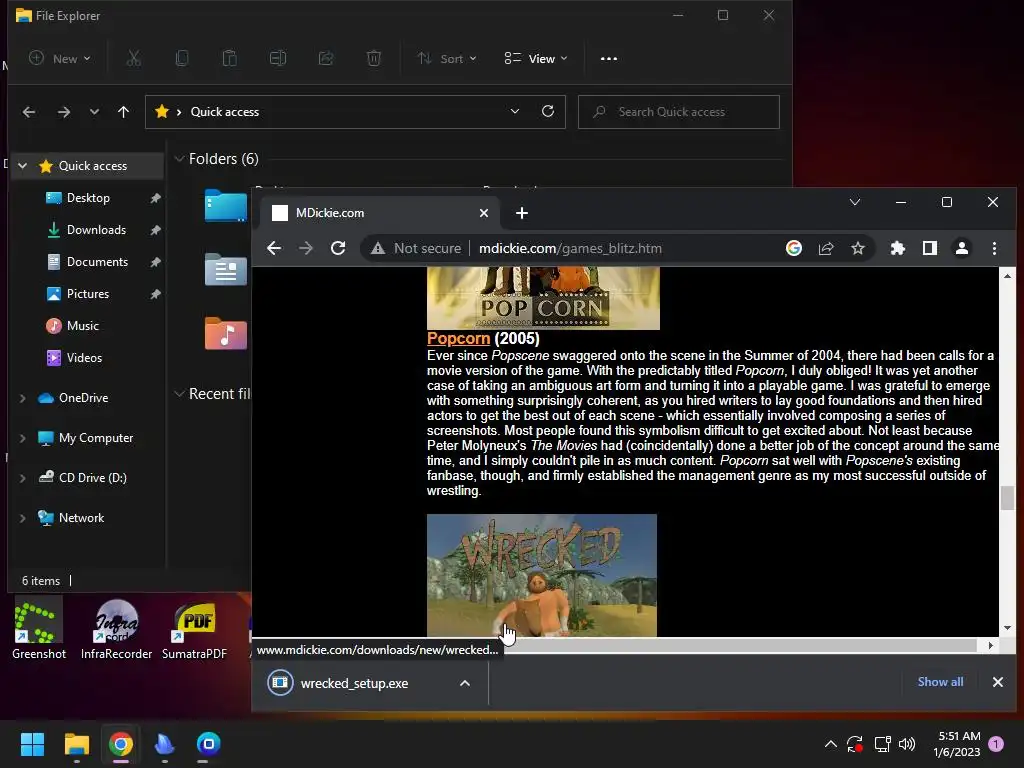Click the Paste icon in File Explorer toolbar
This screenshot has height=768, width=1024.
tap(230, 59)
